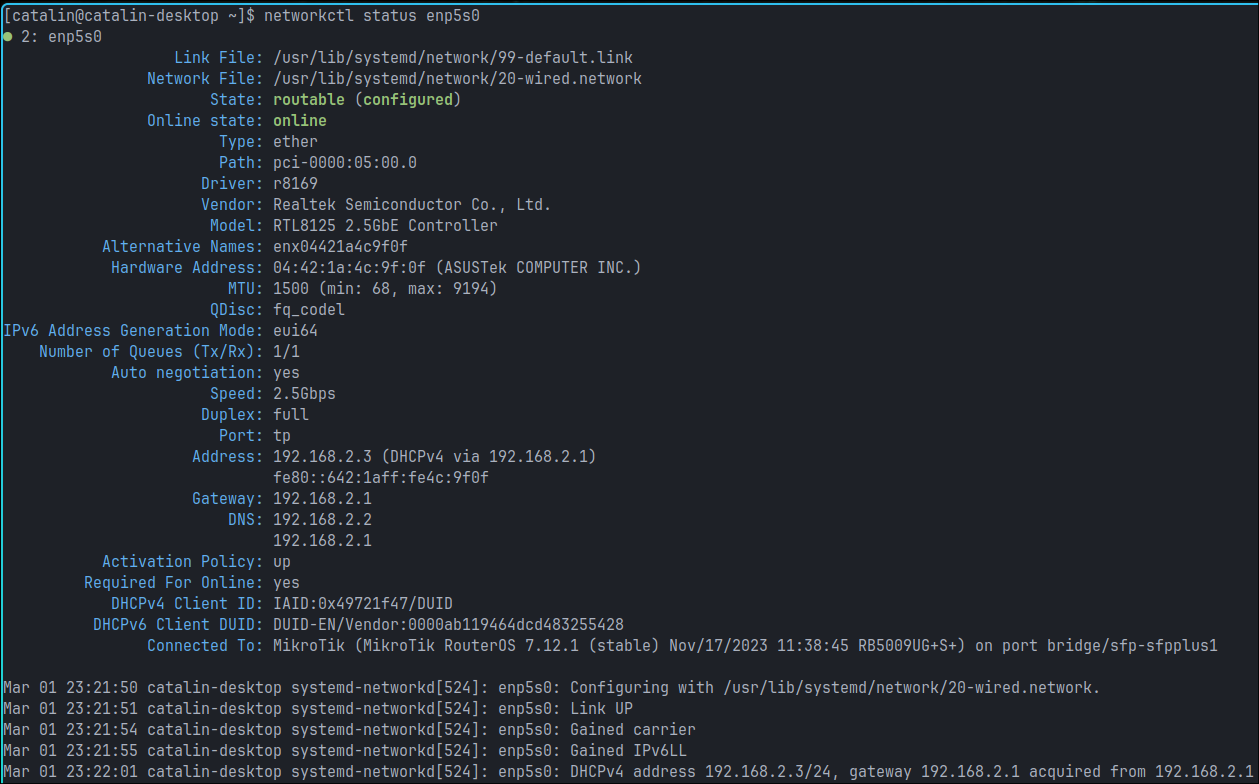This screenshot has width=1259, height=784.
Task: Click the green status dot beside enp5s0
Action: tap(8, 37)
